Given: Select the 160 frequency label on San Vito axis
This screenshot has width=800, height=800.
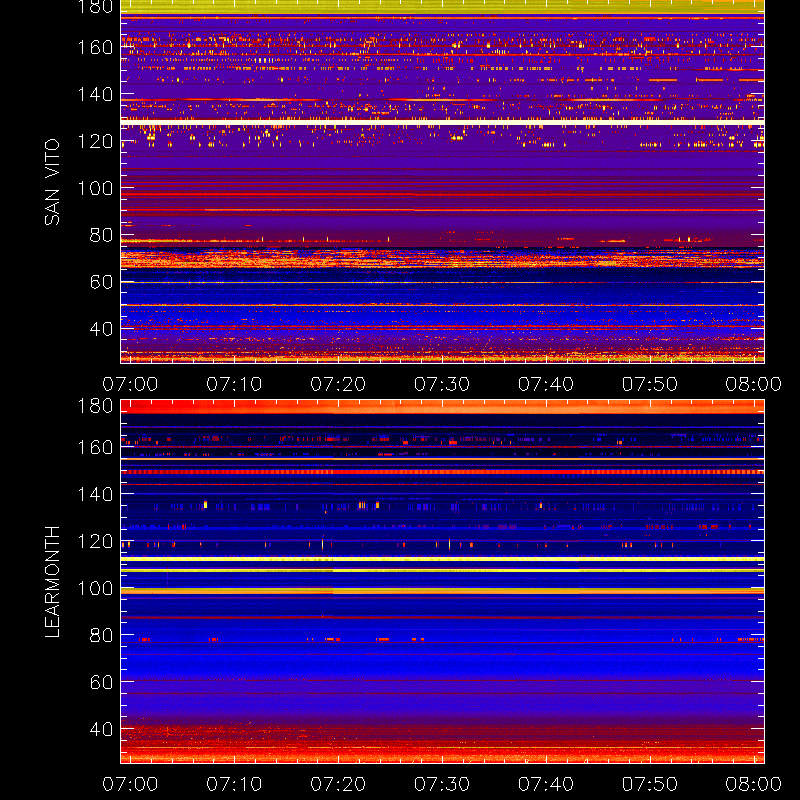Looking at the screenshot, I should [95, 47].
